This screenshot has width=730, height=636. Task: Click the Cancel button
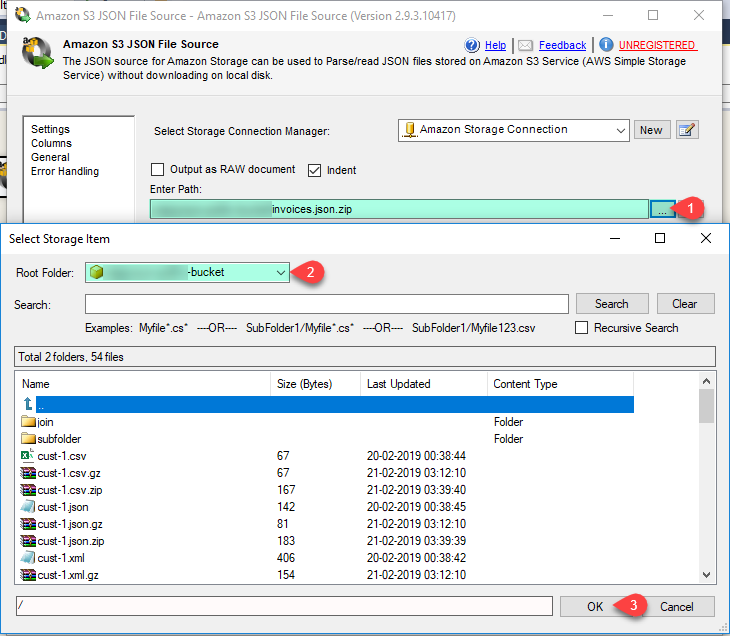click(x=677, y=607)
